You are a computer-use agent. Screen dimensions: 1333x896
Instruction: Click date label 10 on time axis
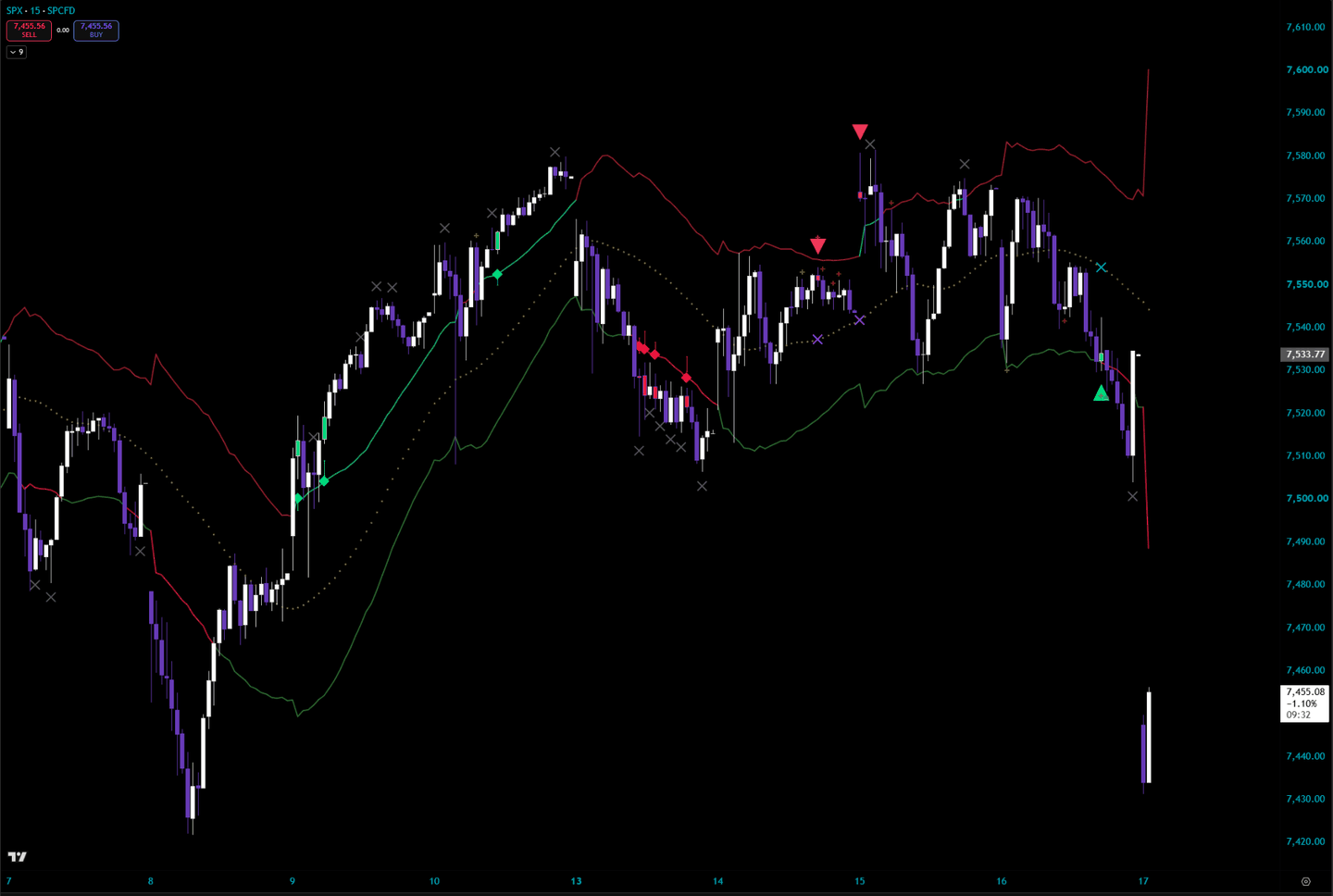pos(434,881)
